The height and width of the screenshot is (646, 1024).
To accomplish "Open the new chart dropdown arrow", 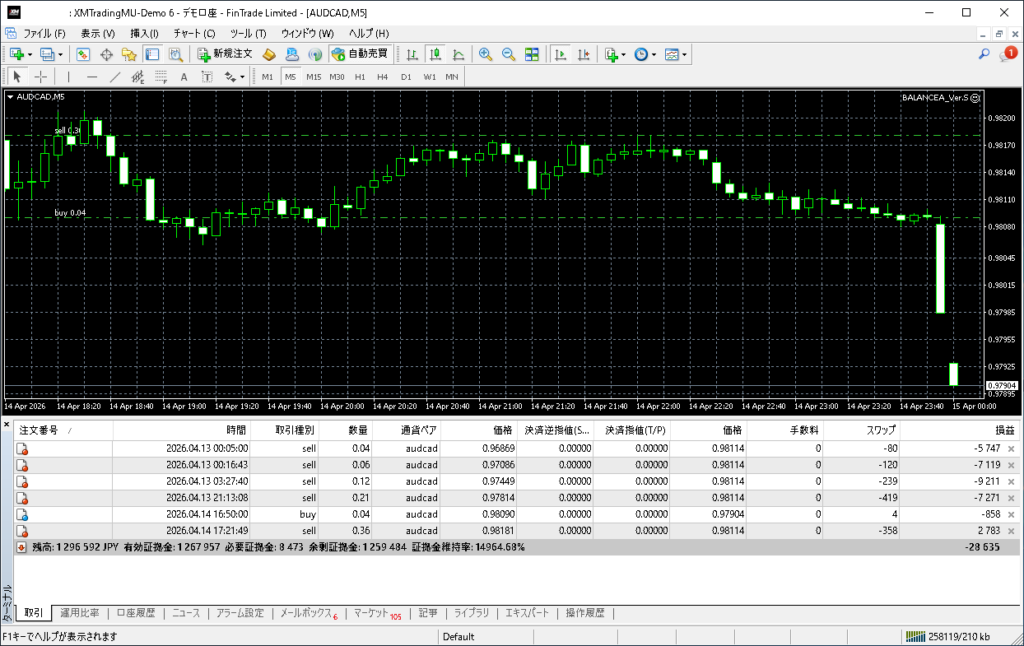I will pyautogui.click(x=30, y=54).
